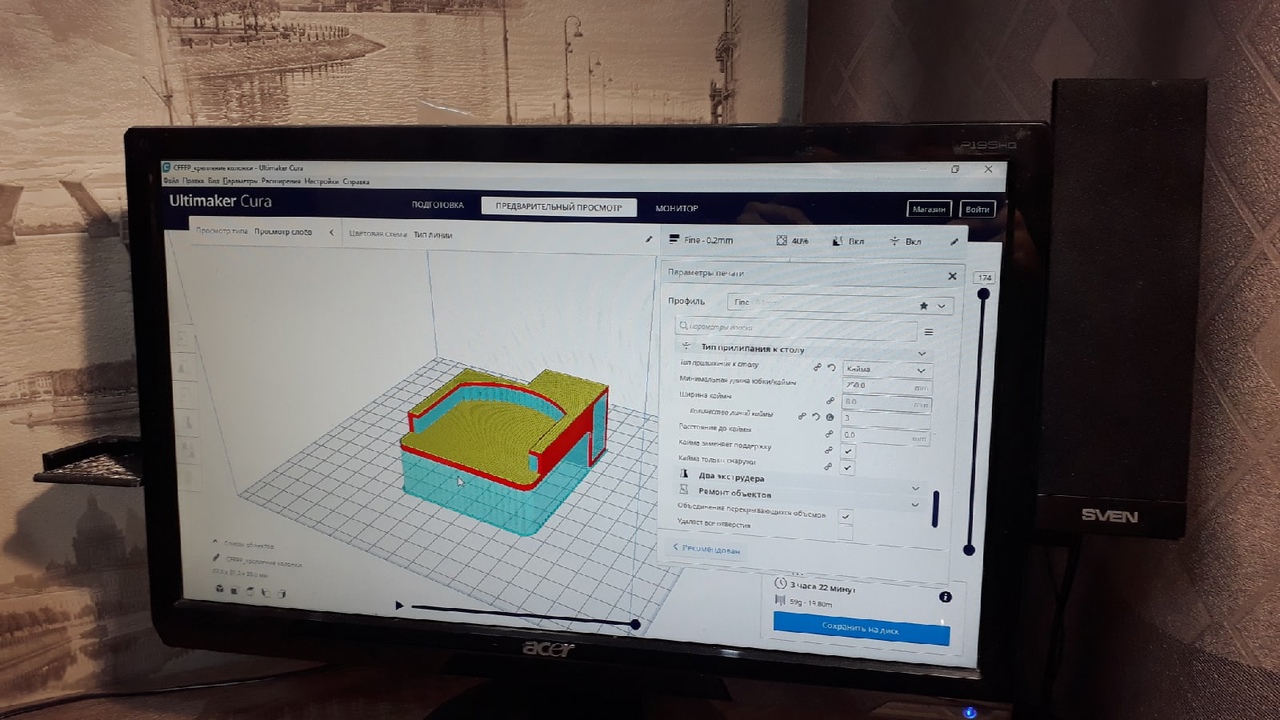The width and height of the screenshot is (1280, 720).
Task: Click the bottom handle of the vertical layer slider
Action: click(968, 550)
